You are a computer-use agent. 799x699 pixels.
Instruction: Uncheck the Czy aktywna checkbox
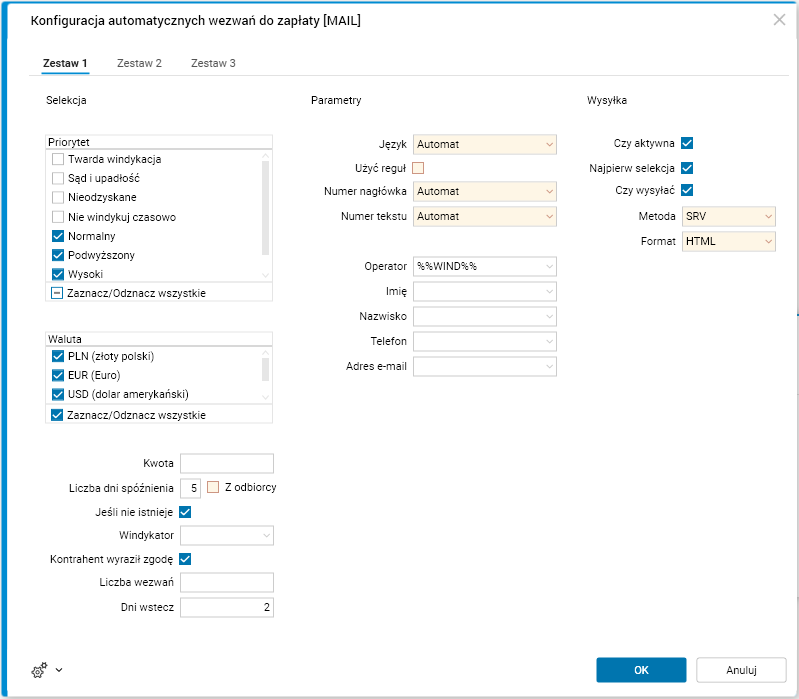[x=687, y=143]
